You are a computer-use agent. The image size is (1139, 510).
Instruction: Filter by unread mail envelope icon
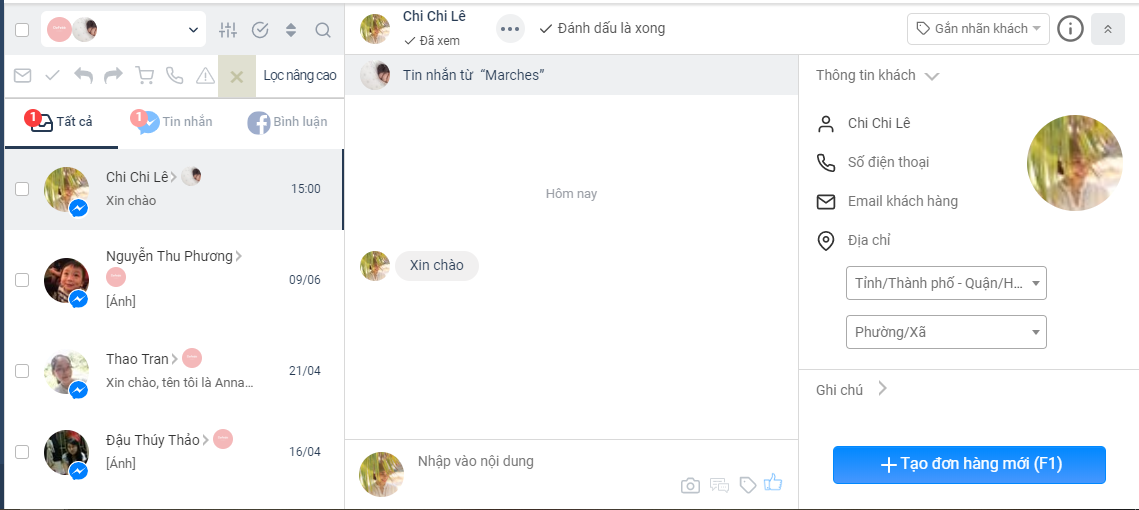click(x=23, y=76)
